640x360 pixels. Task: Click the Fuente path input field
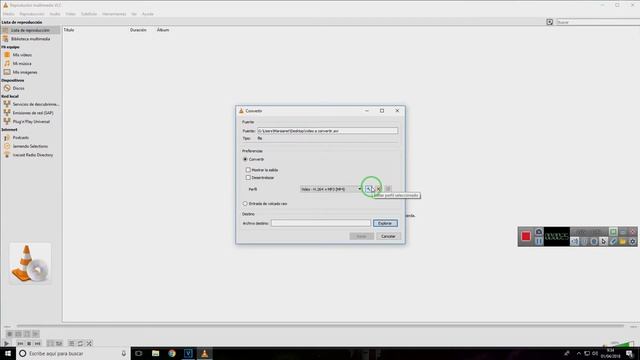click(x=327, y=131)
